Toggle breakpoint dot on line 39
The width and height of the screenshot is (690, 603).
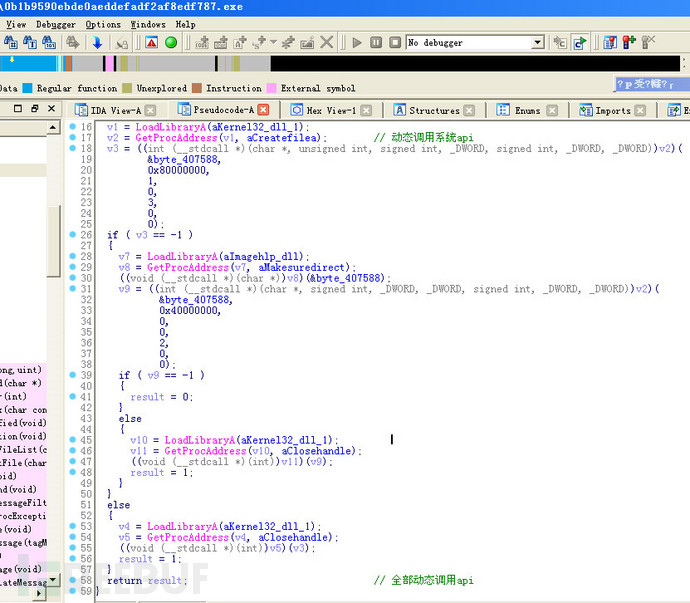click(x=73, y=375)
